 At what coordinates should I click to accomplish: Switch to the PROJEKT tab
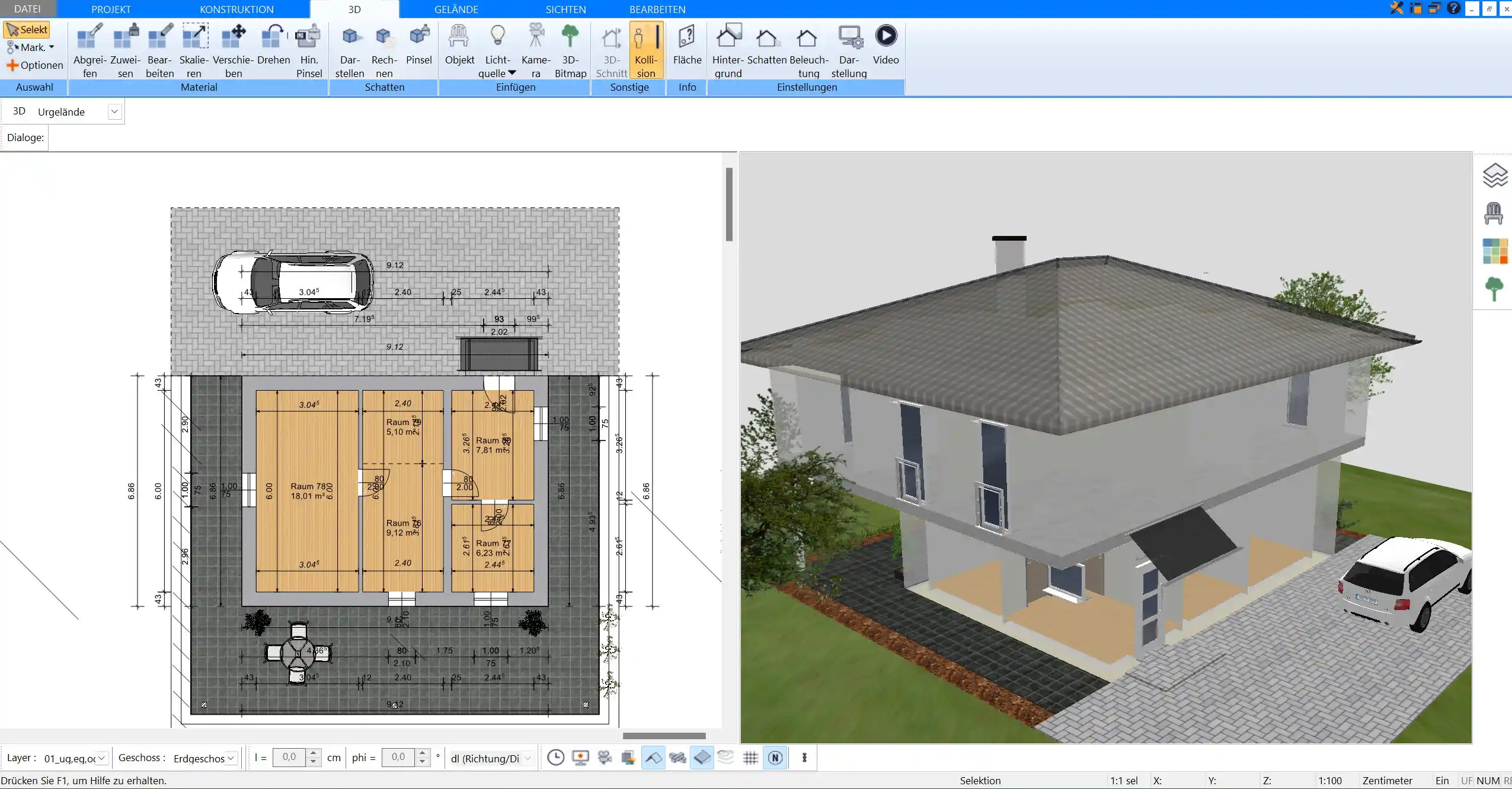point(111,9)
